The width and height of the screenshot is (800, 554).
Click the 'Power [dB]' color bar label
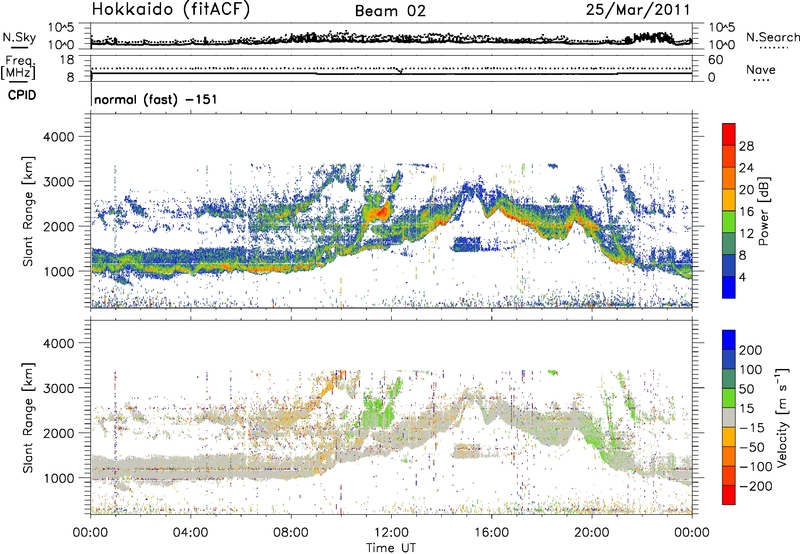click(764, 211)
